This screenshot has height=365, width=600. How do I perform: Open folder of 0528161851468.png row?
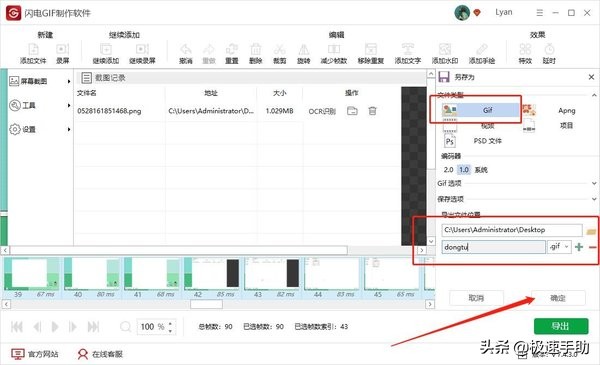(x=352, y=111)
